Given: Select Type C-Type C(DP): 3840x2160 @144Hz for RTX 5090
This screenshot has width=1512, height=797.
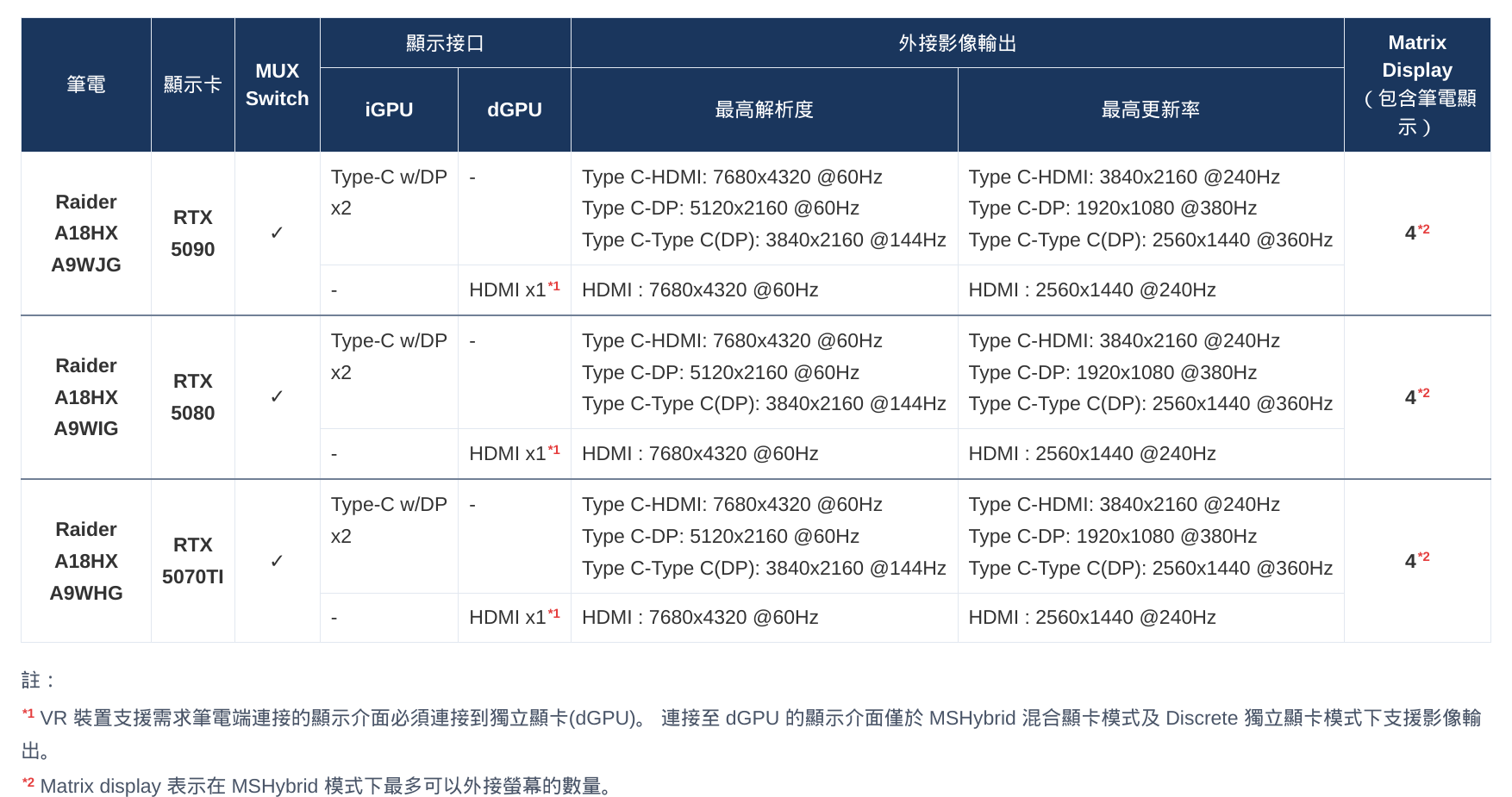Looking at the screenshot, I should [x=764, y=240].
